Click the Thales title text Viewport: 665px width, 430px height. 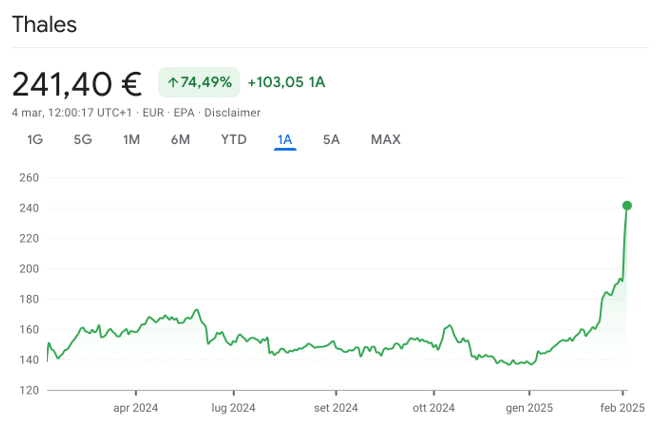coord(45,24)
